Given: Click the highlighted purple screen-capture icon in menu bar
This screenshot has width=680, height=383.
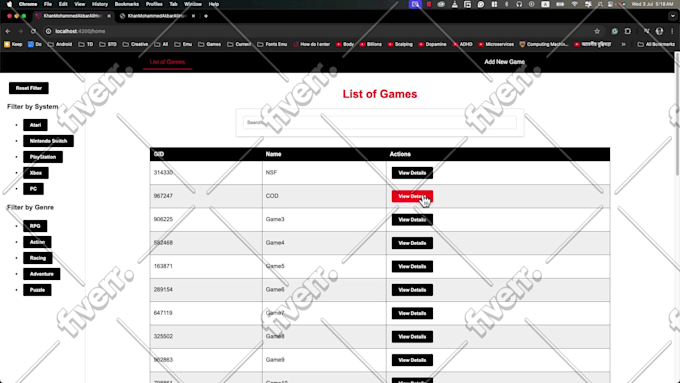Looking at the screenshot, I should coord(415,4).
